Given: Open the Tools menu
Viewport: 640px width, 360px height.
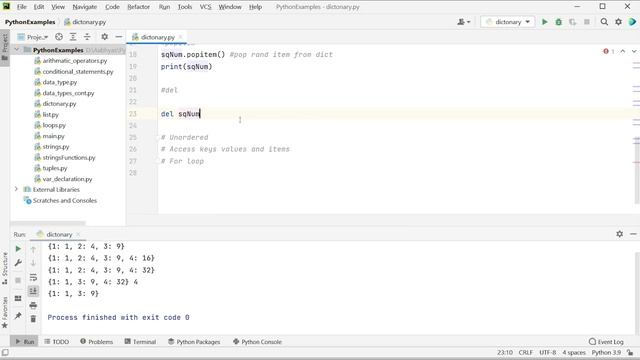Looking at the screenshot, I should (184, 7).
